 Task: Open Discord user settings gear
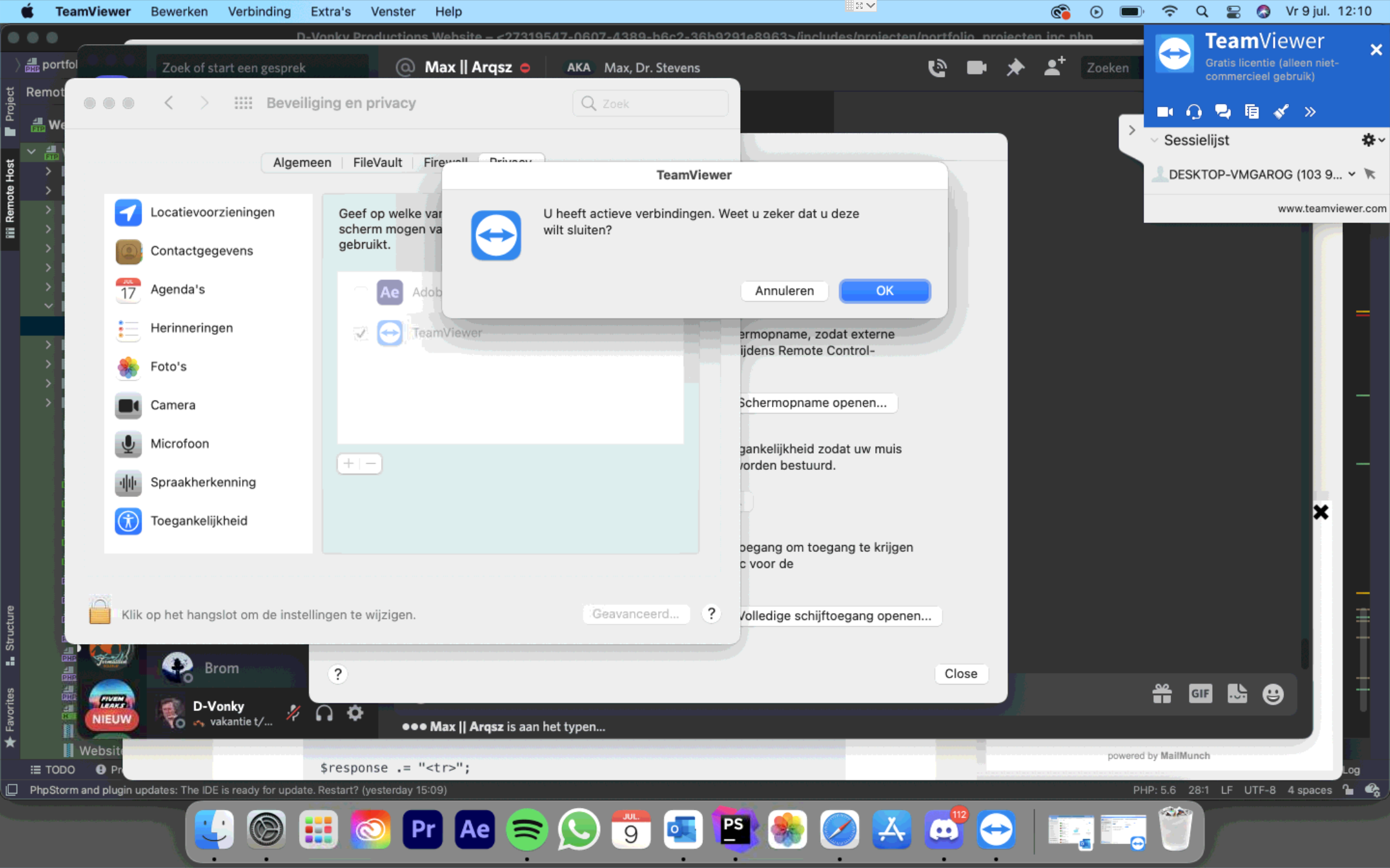355,713
